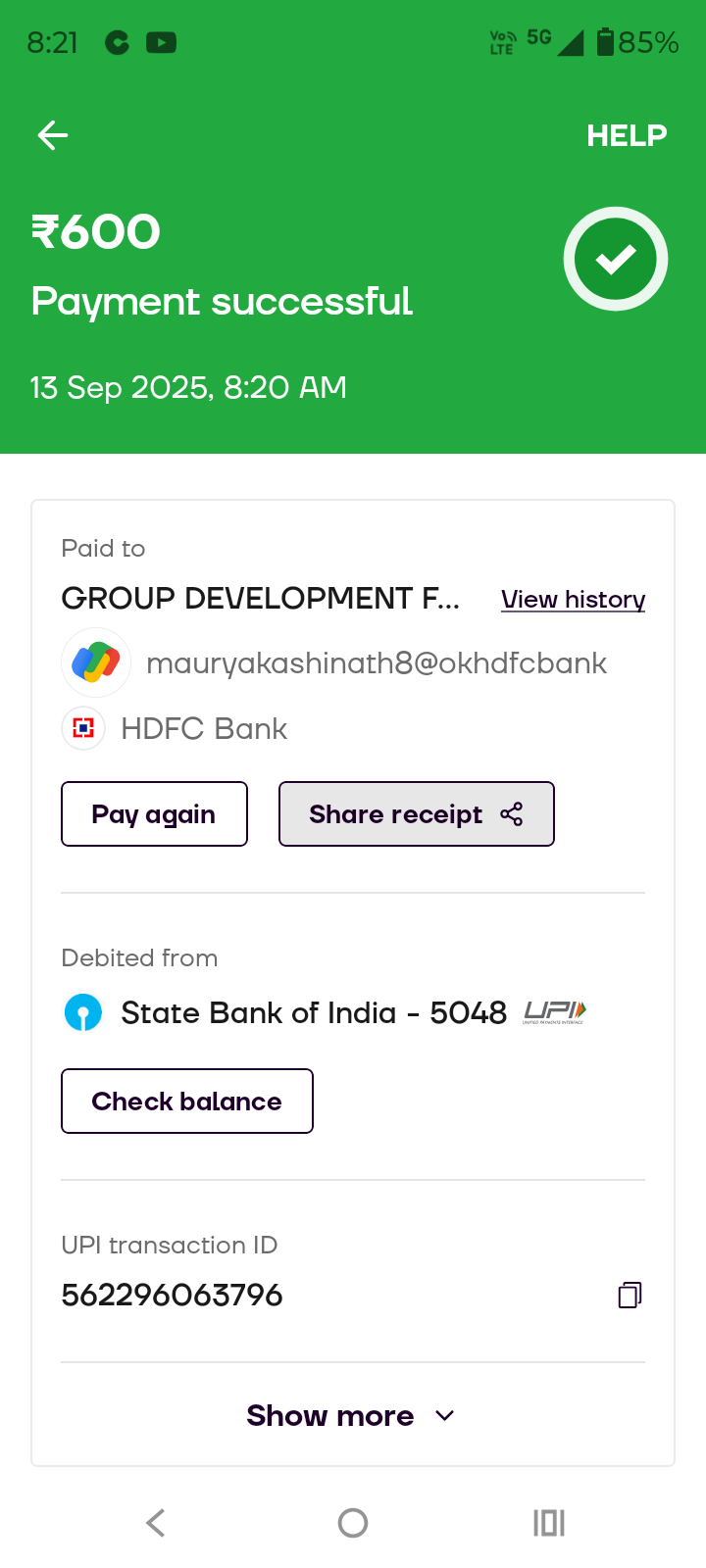This screenshot has width=706, height=1568.
Task: Tap the ₹600 payment amount
Action: [x=96, y=232]
